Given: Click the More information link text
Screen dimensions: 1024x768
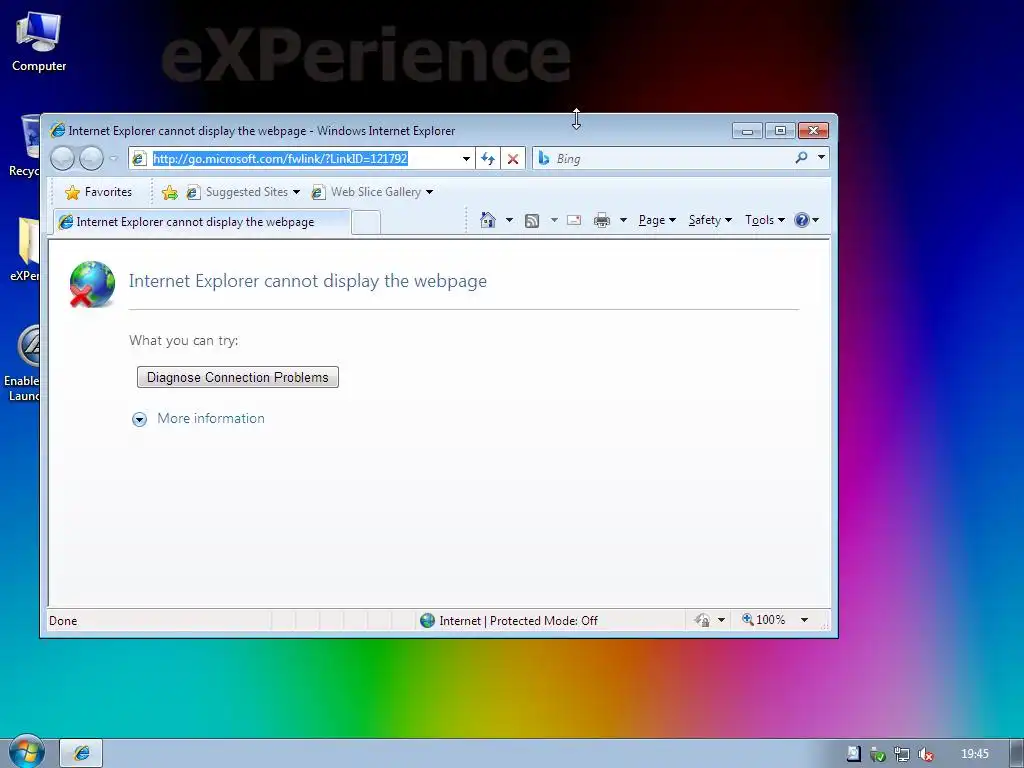Looking at the screenshot, I should (x=211, y=419).
